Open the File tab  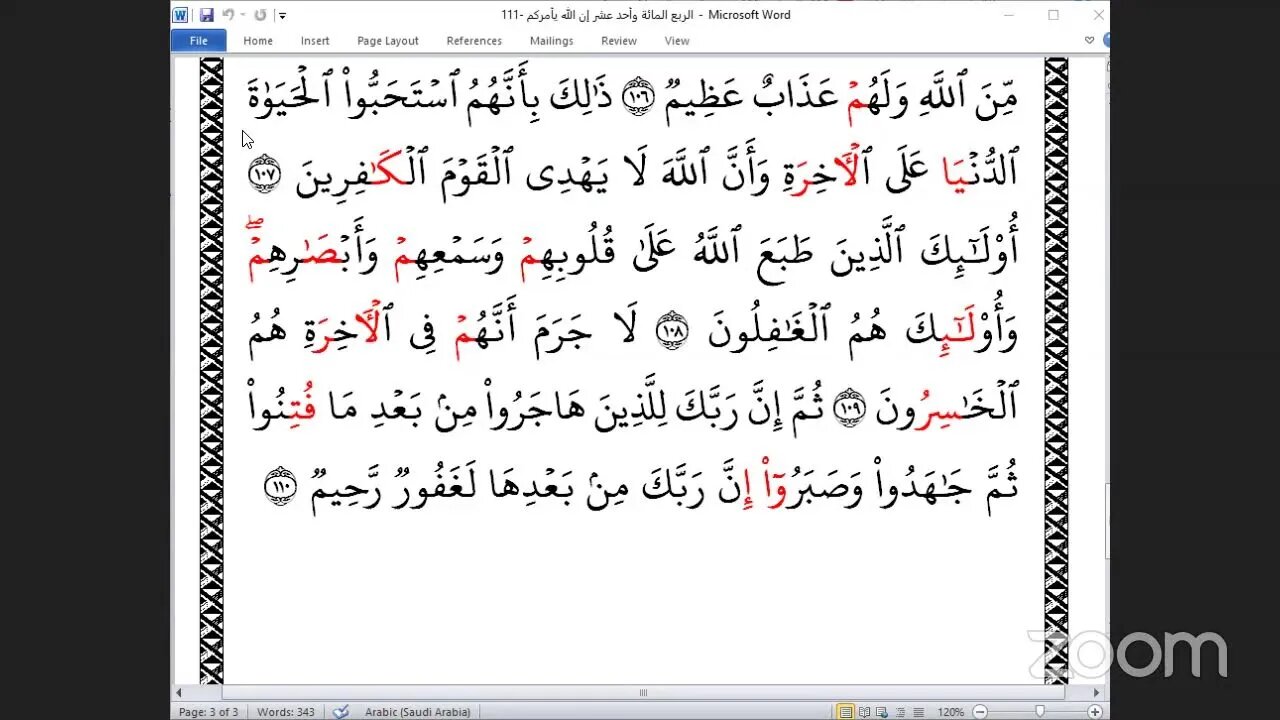click(199, 41)
